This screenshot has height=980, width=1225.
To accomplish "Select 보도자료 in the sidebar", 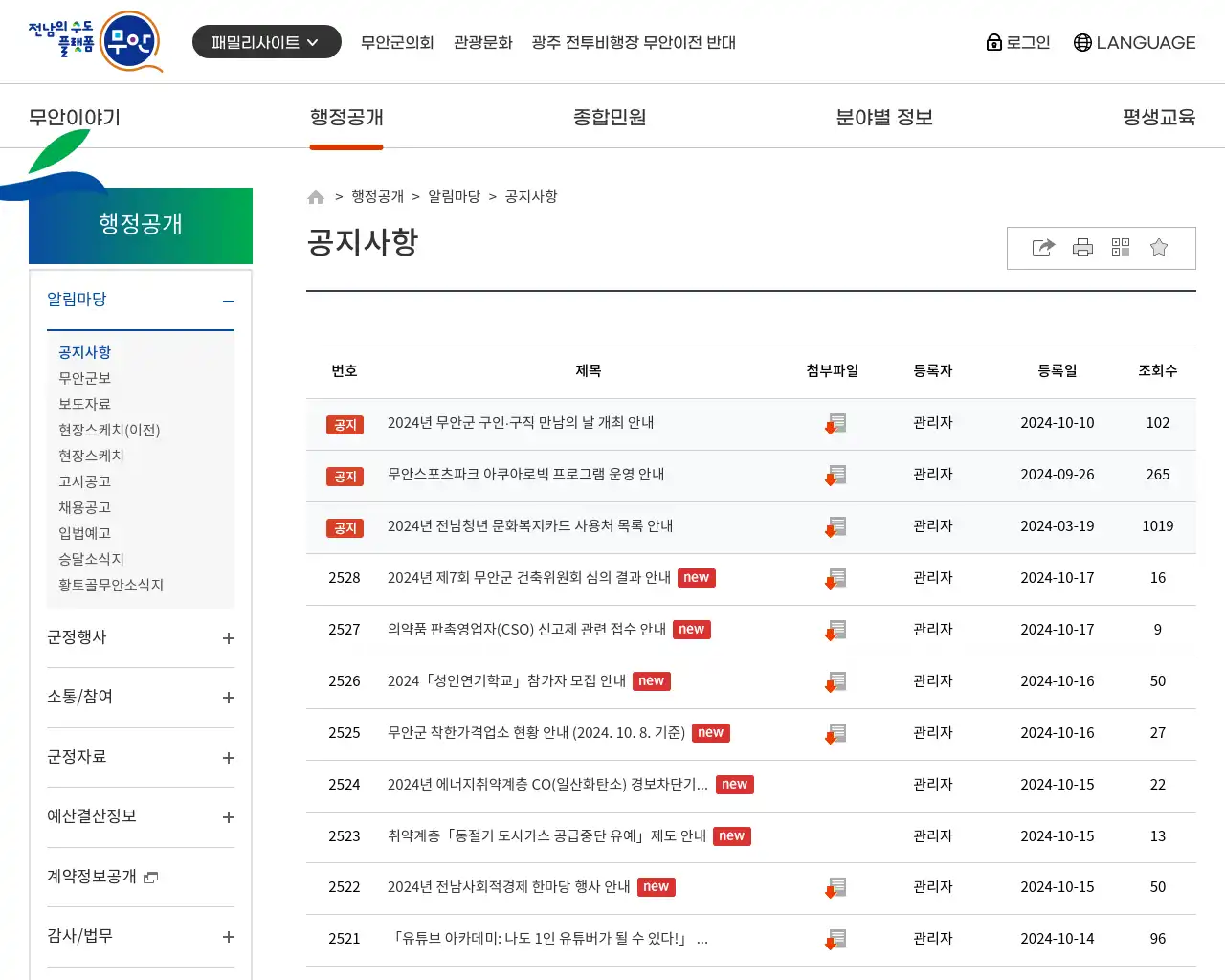I will (x=85, y=404).
